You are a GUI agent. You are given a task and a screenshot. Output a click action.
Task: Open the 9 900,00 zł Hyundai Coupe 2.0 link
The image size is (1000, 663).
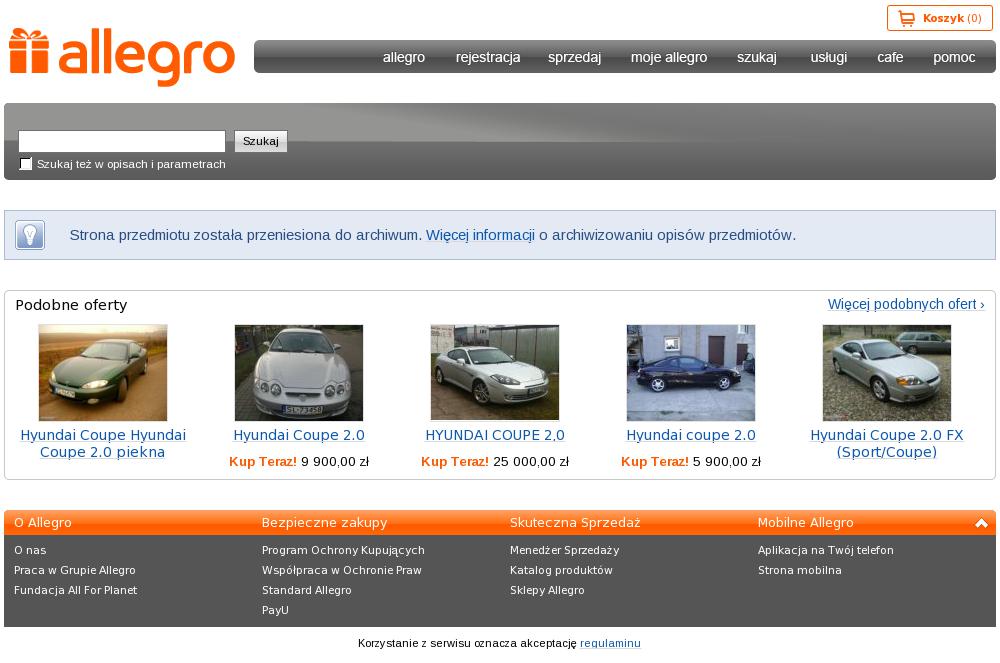(x=298, y=435)
